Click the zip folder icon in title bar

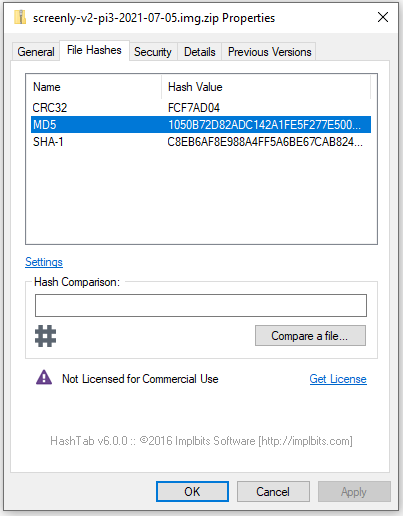(x=20, y=17)
